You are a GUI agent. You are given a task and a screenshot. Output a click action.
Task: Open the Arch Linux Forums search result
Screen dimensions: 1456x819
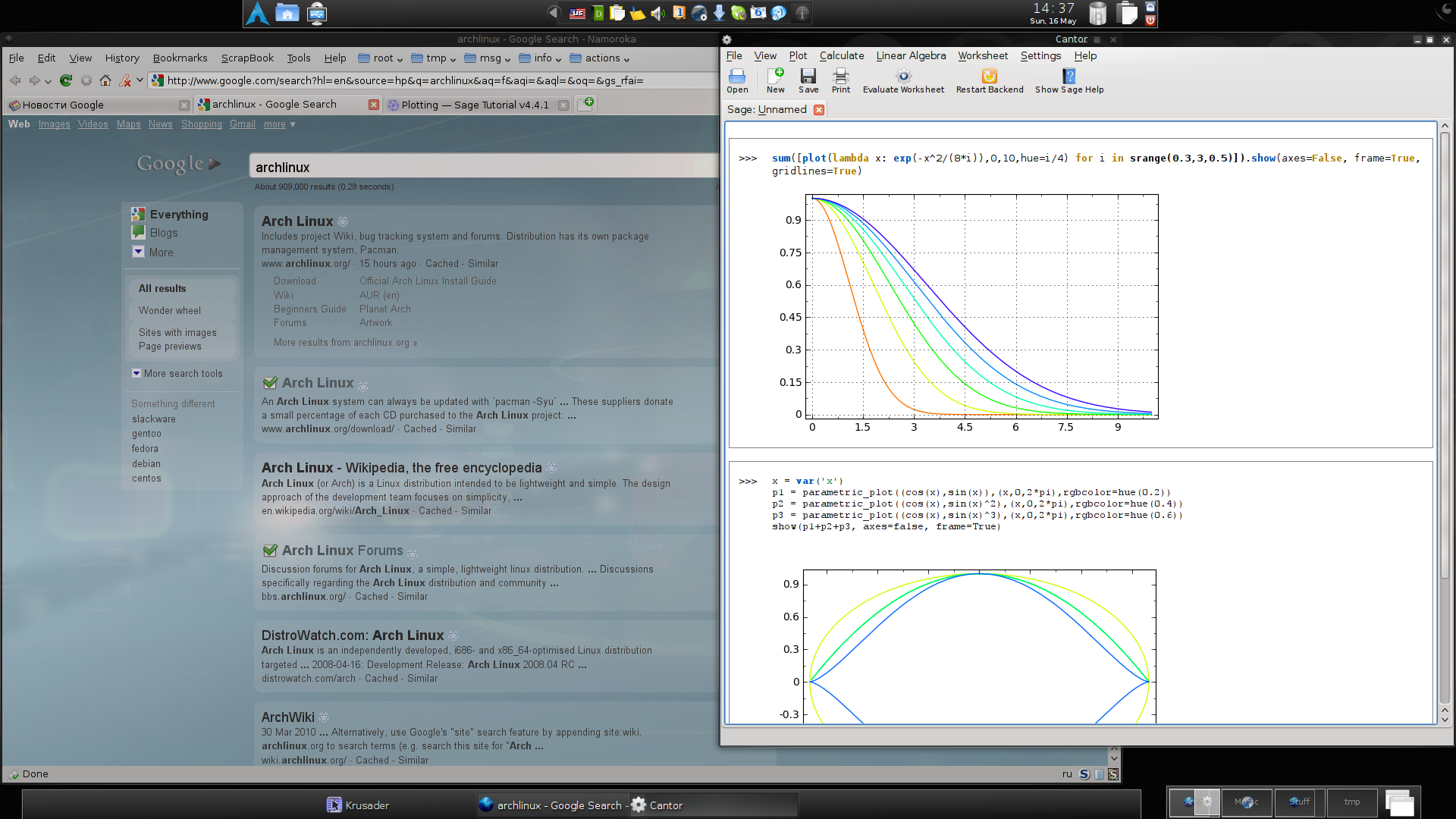(342, 551)
